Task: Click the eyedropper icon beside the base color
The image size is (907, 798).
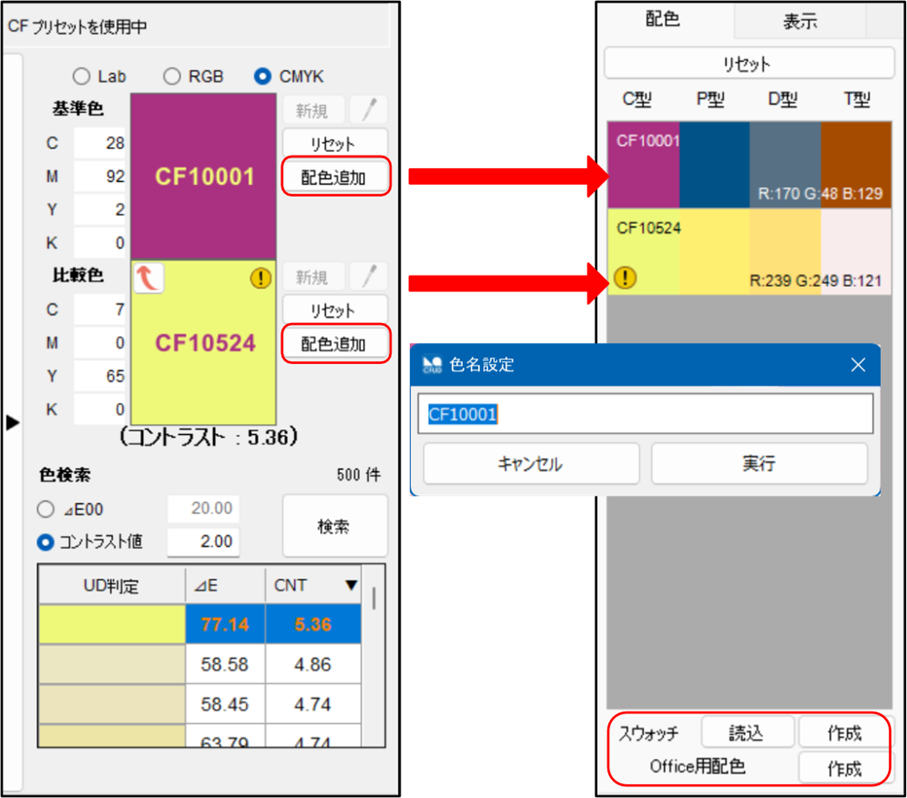Action: [x=368, y=110]
